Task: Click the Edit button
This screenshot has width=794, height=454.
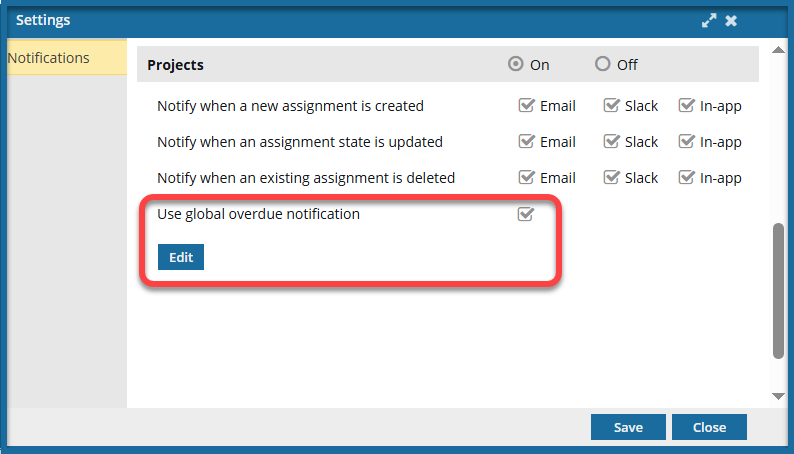Action: pyautogui.click(x=181, y=257)
